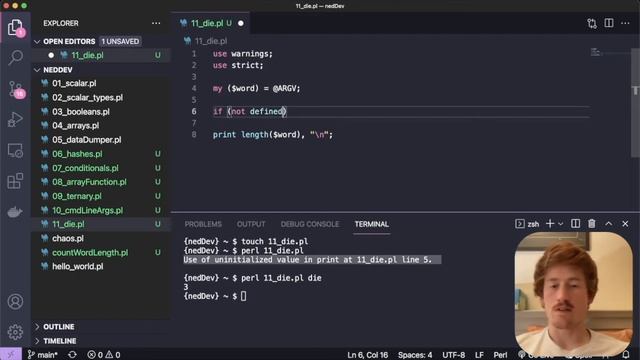
Task: Click the 11_die.pl breadcrumb
Action: (x=211, y=41)
